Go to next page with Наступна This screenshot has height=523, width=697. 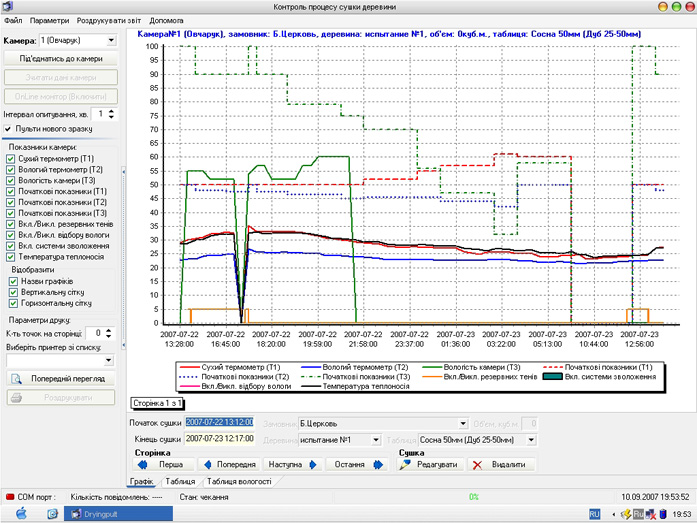[x=294, y=465]
